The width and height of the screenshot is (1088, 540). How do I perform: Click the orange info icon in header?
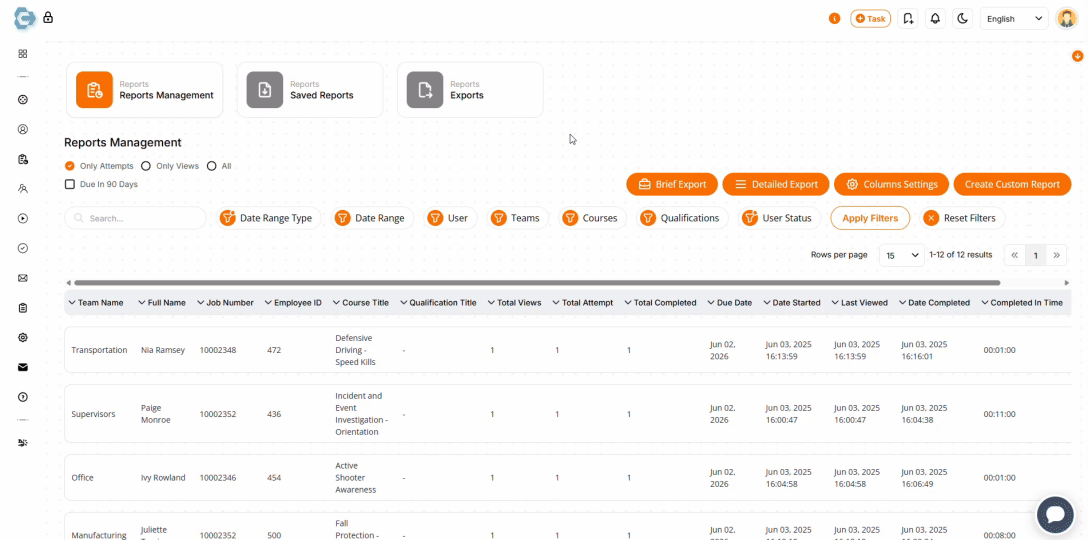[x=834, y=18]
